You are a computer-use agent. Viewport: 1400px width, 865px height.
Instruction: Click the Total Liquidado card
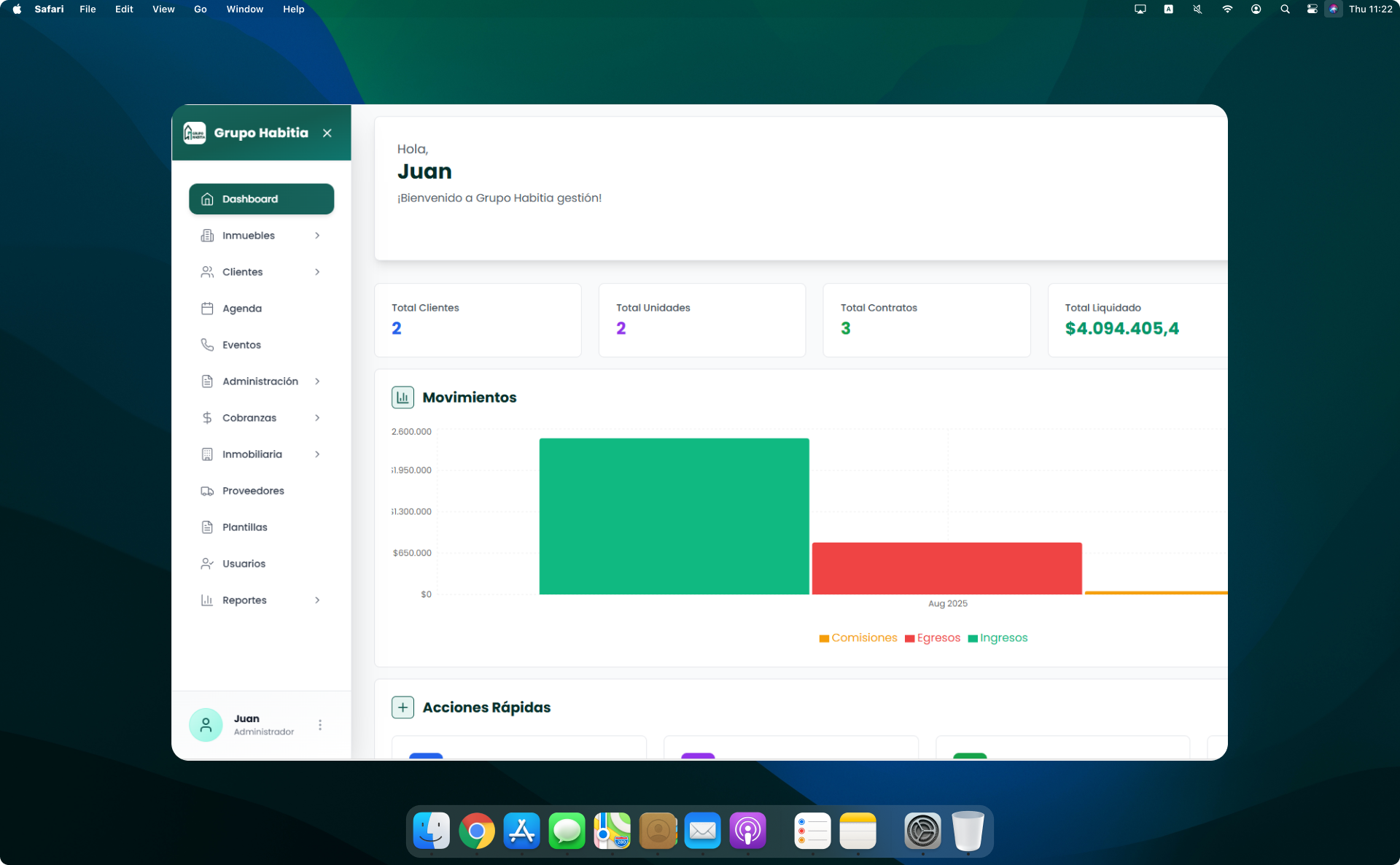(1137, 319)
